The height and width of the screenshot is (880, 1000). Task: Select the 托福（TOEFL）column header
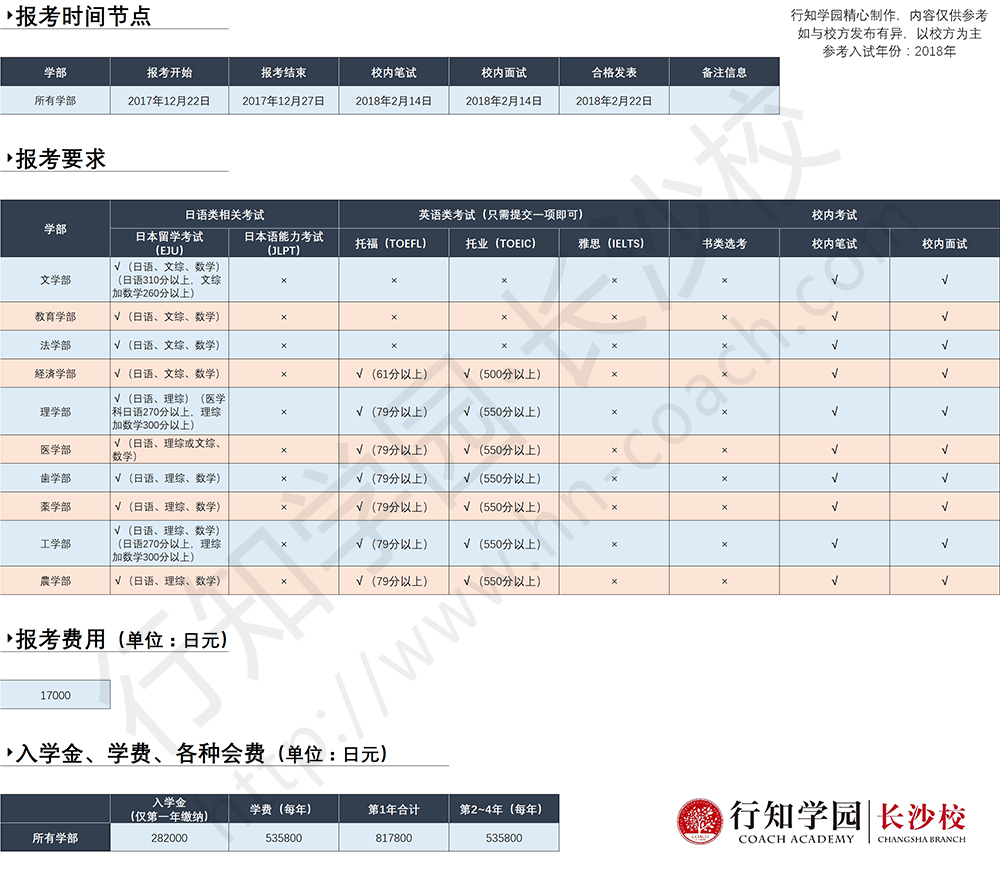point(394,243)
